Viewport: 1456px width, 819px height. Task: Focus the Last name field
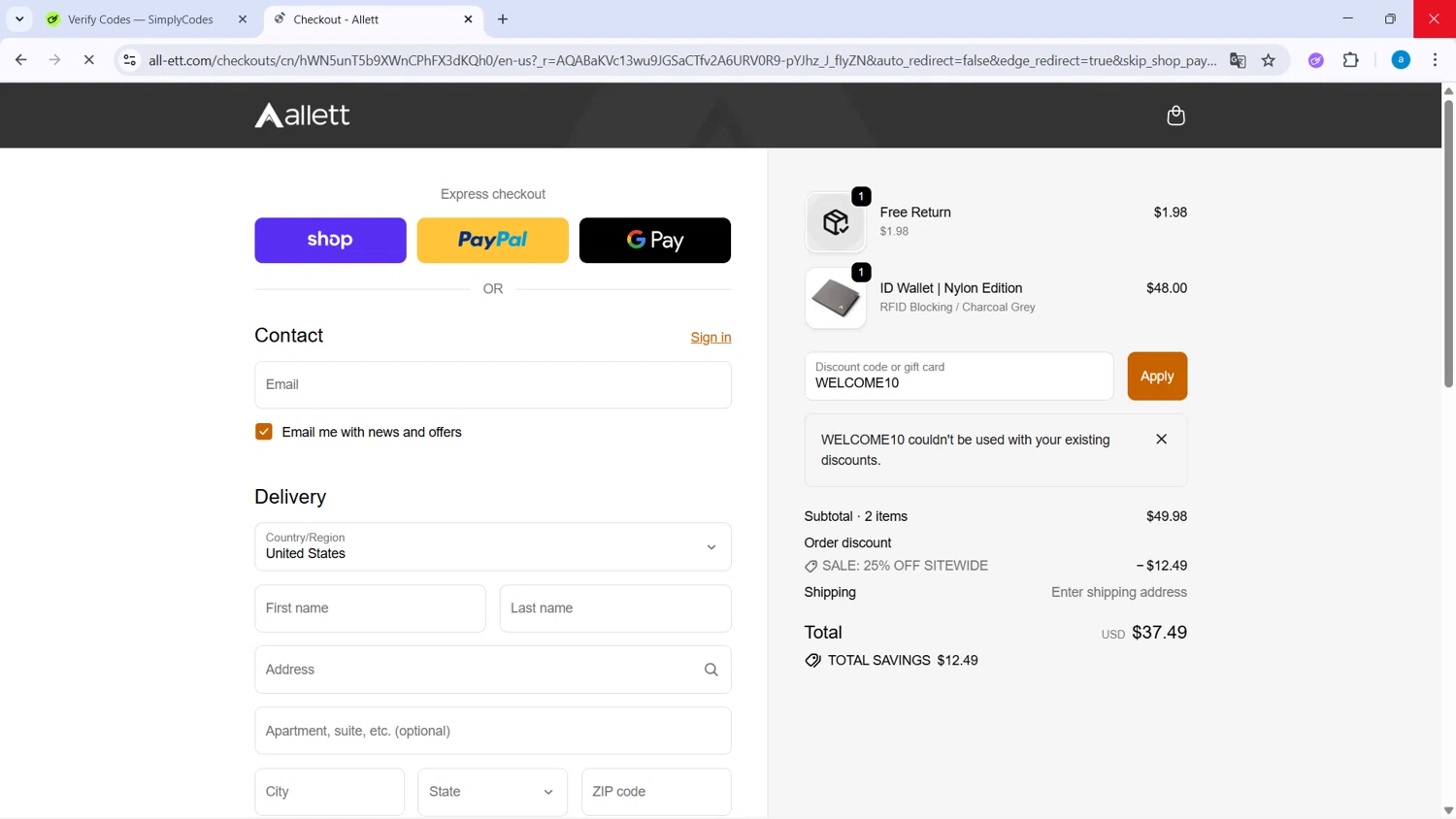[x=615, y=608]
